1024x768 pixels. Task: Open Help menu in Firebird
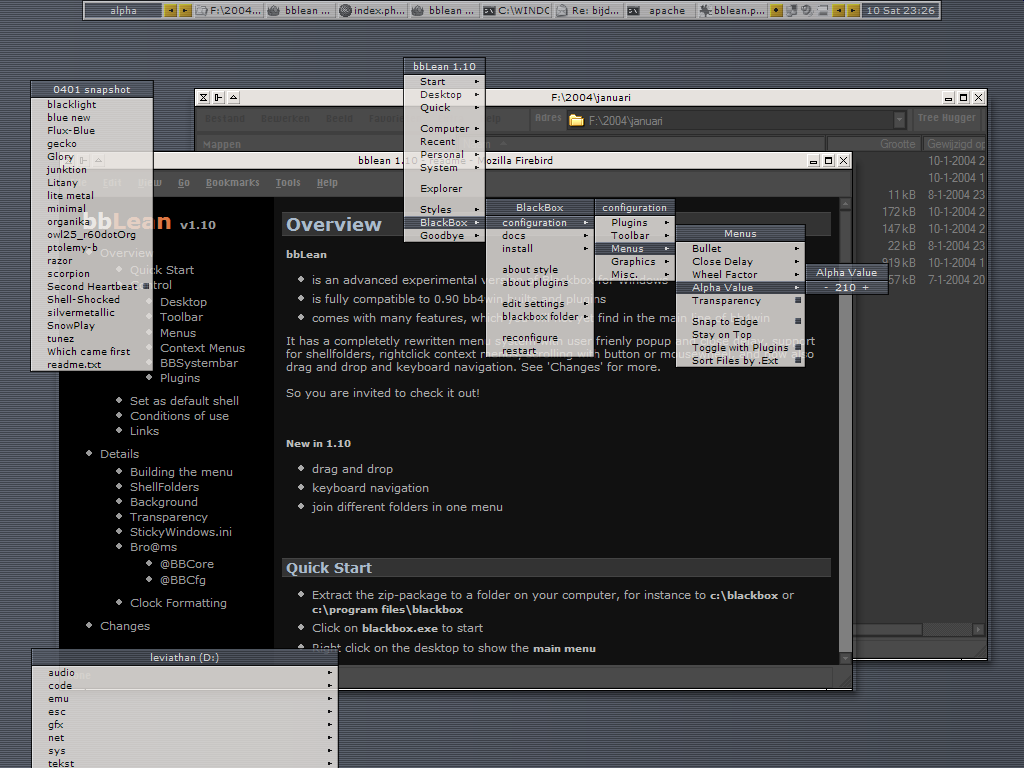327,183
